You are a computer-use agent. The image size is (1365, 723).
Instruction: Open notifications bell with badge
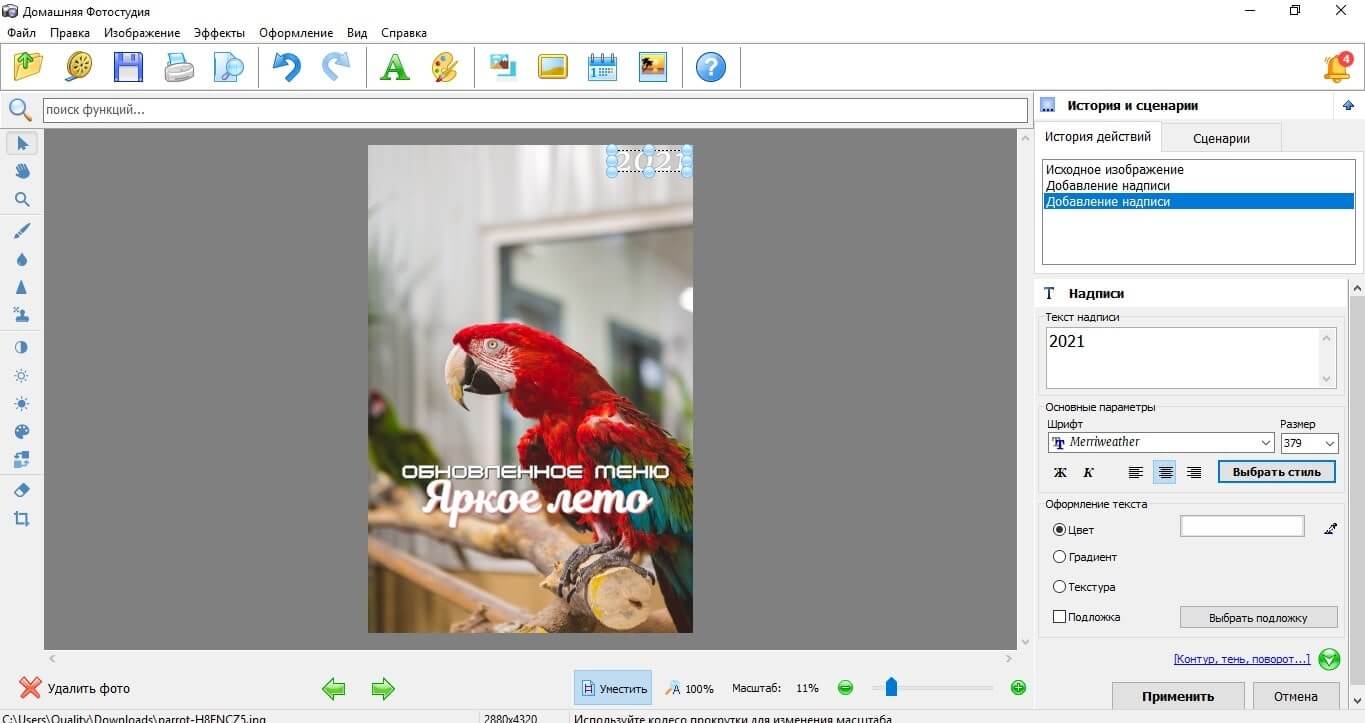(1337, 67)
